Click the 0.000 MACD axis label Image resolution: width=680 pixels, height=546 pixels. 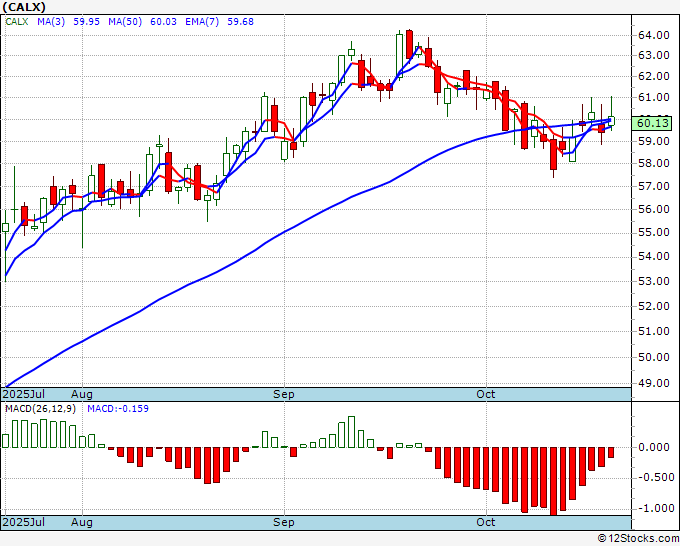(x=654, y=448)
